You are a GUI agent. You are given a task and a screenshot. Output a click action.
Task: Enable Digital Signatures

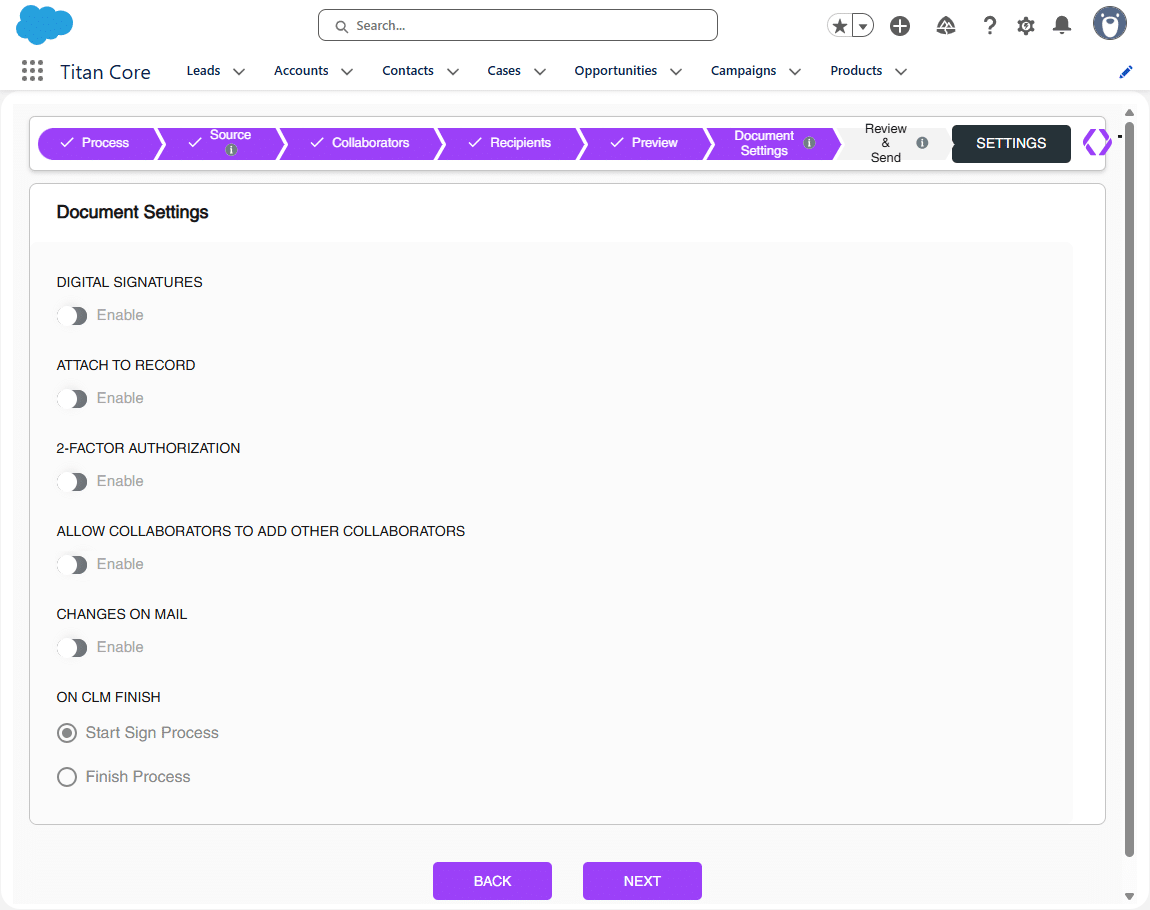point(71,315)
